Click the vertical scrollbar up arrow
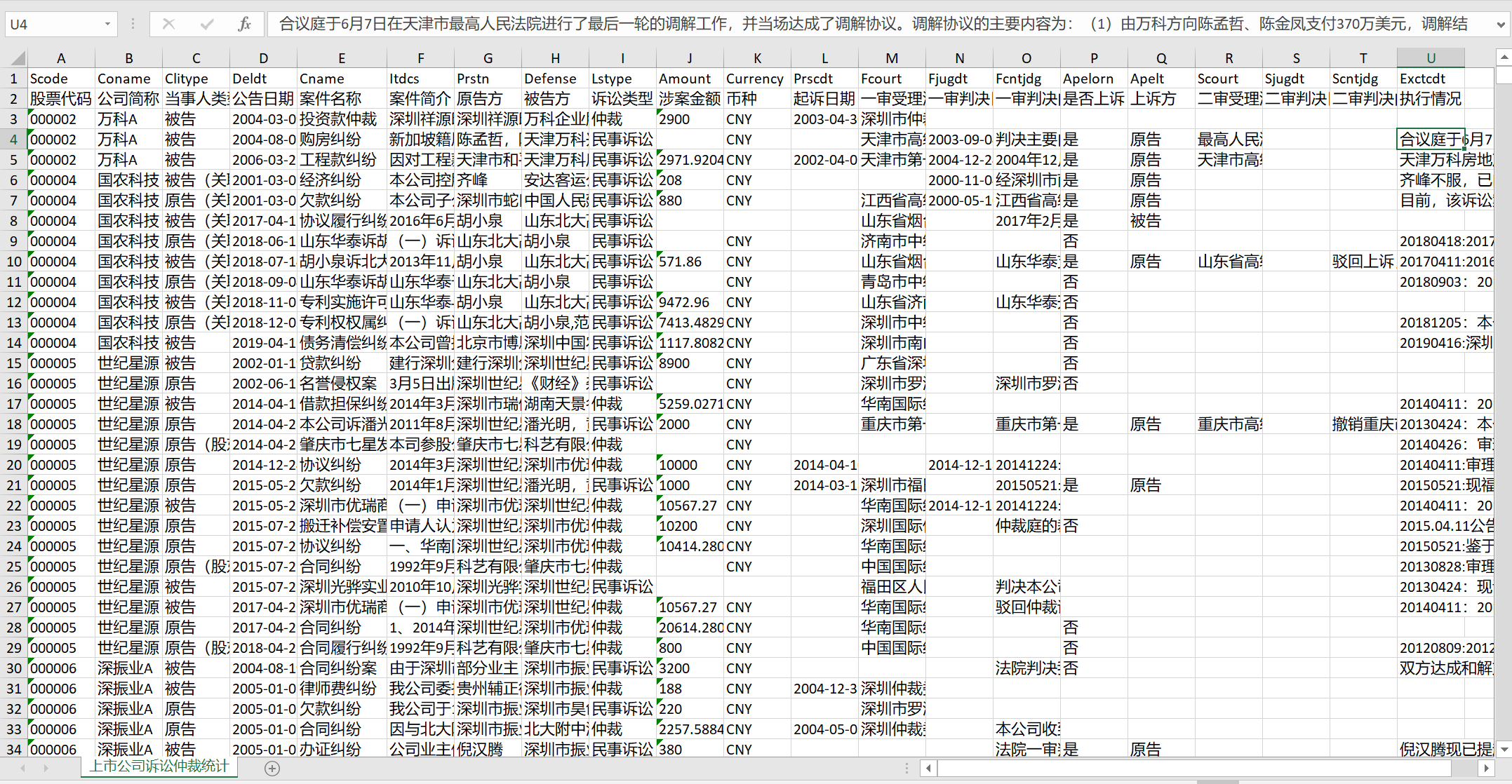Viewport: 1512px width, 784px height. tap(1504, 57)
